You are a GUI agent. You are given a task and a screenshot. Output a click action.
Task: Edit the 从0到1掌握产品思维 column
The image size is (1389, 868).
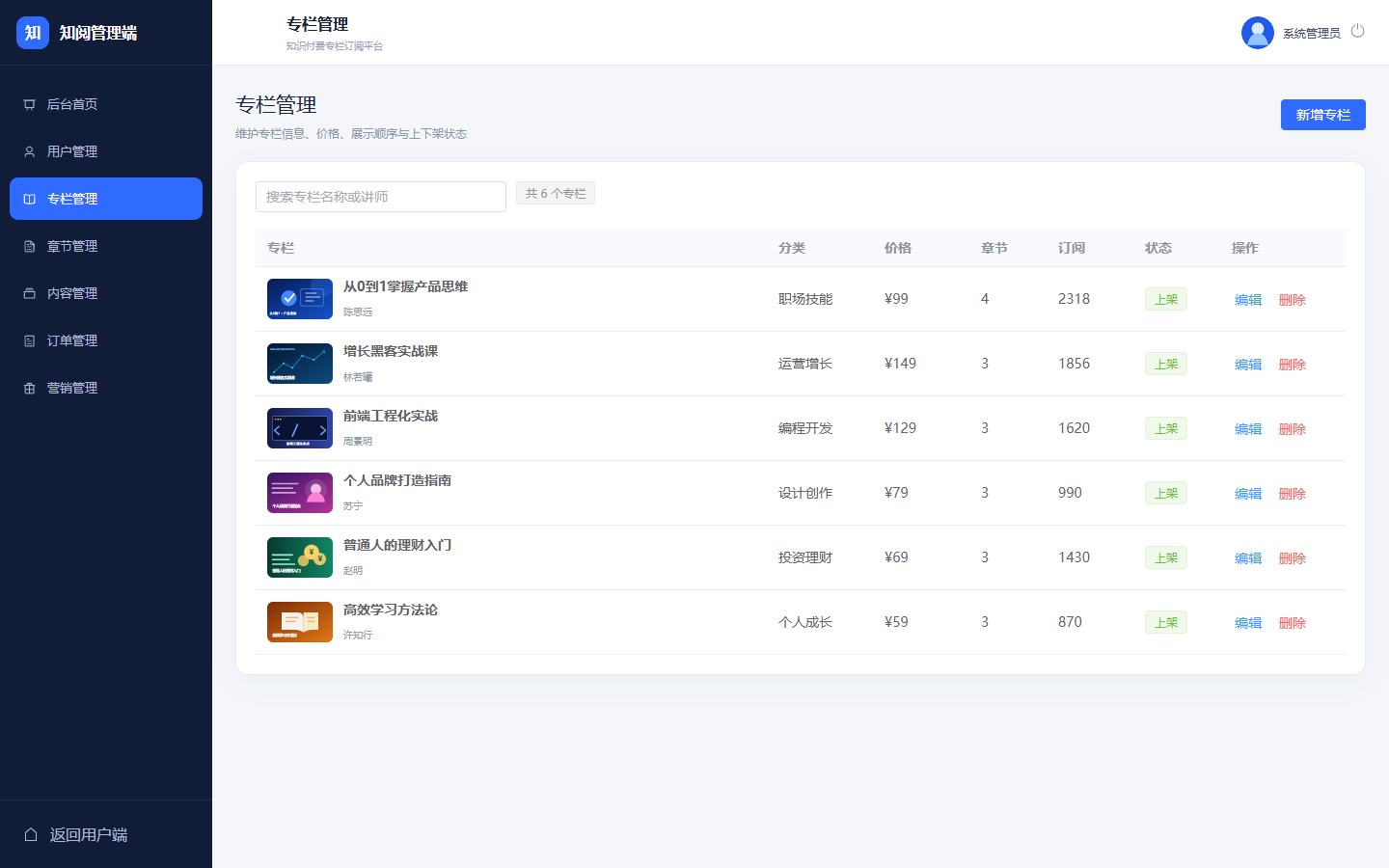[1248, 300]
